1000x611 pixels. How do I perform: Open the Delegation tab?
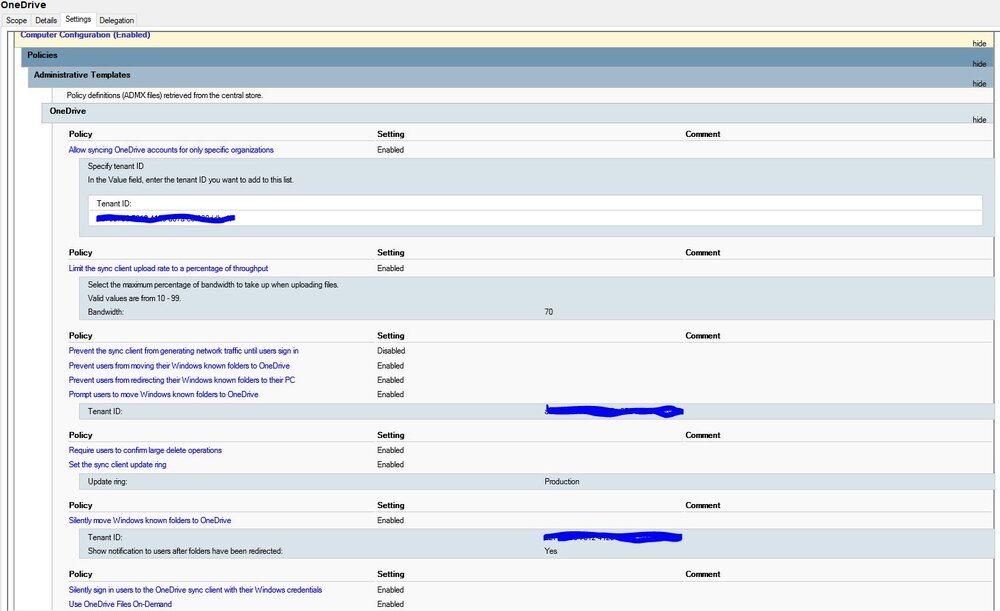pyautogui.click(x=116, y=20)
